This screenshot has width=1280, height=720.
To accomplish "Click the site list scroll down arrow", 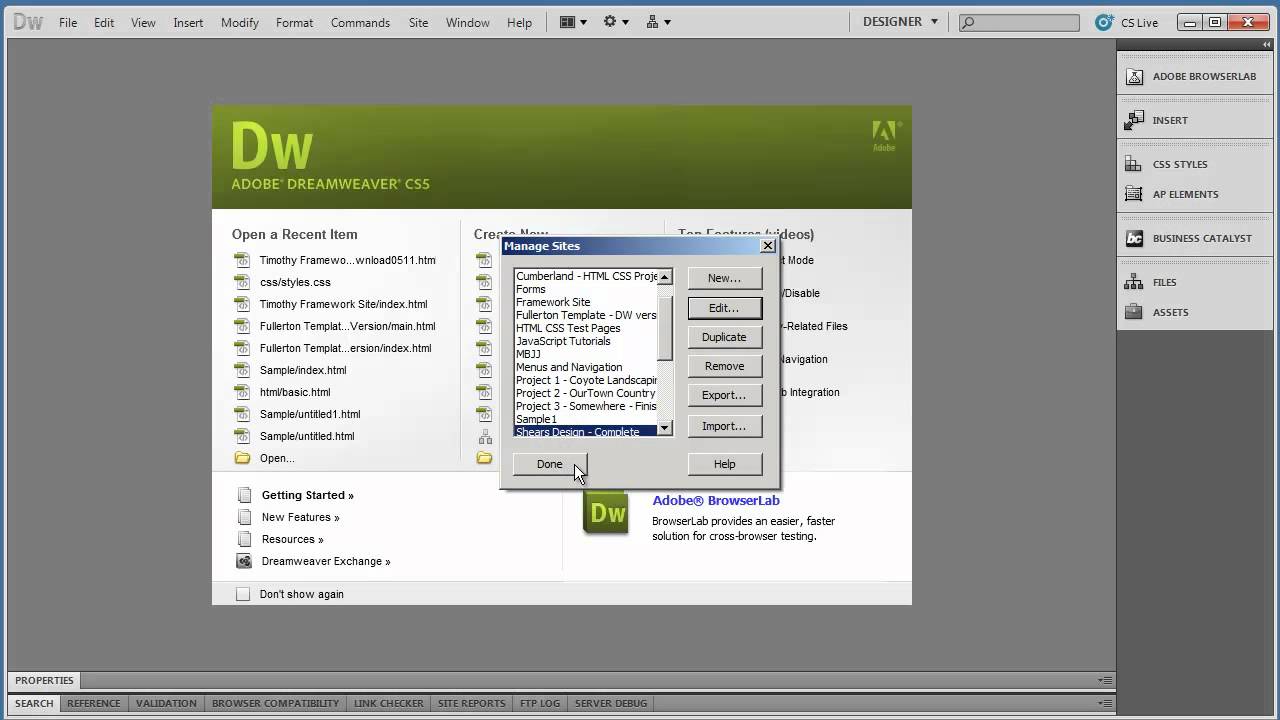I will pyautogui.click(x=665, y=428).
